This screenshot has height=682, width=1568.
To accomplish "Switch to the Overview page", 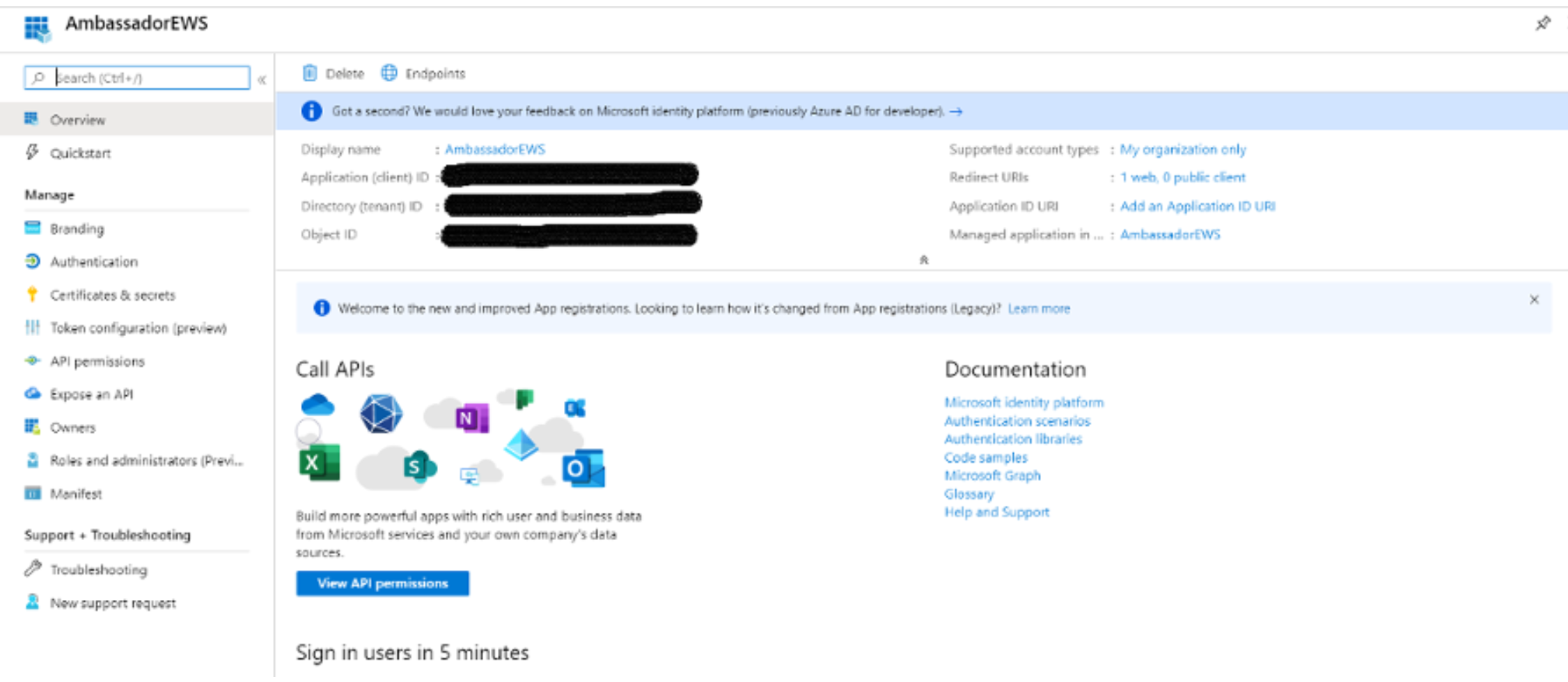I will point(78,119).
